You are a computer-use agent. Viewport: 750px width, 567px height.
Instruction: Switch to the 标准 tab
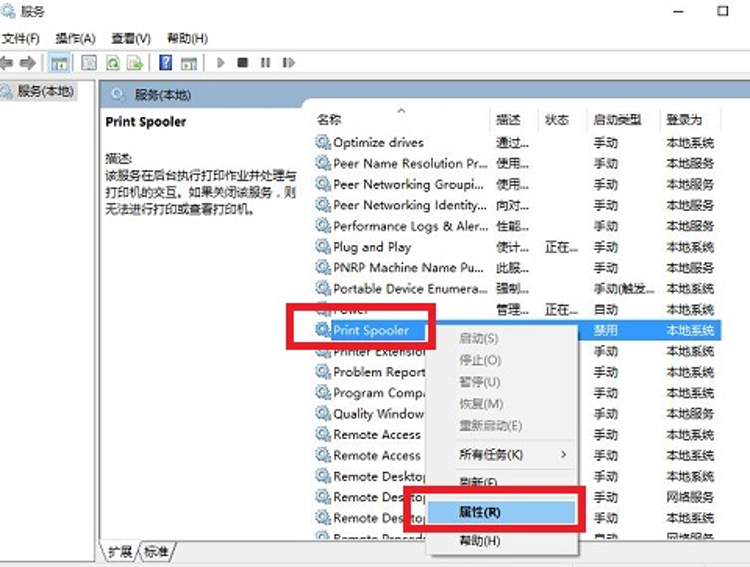(157, 551)
